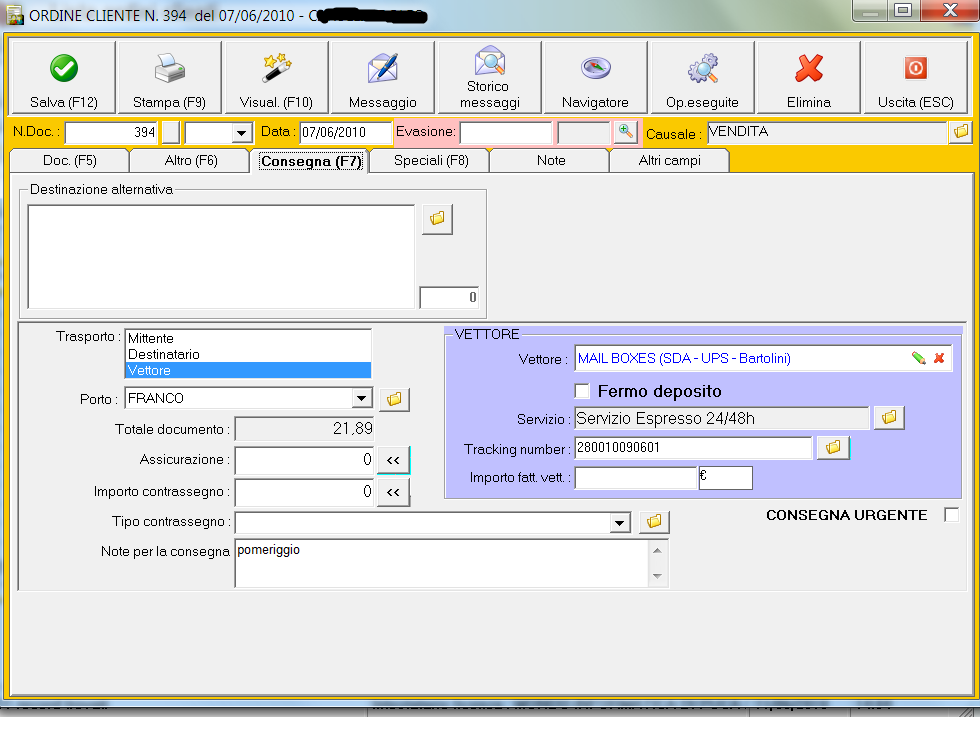Viewport: 980px width, 741px height.
Task: Open Storico messaggi history
Action: [x=489, y=77]
